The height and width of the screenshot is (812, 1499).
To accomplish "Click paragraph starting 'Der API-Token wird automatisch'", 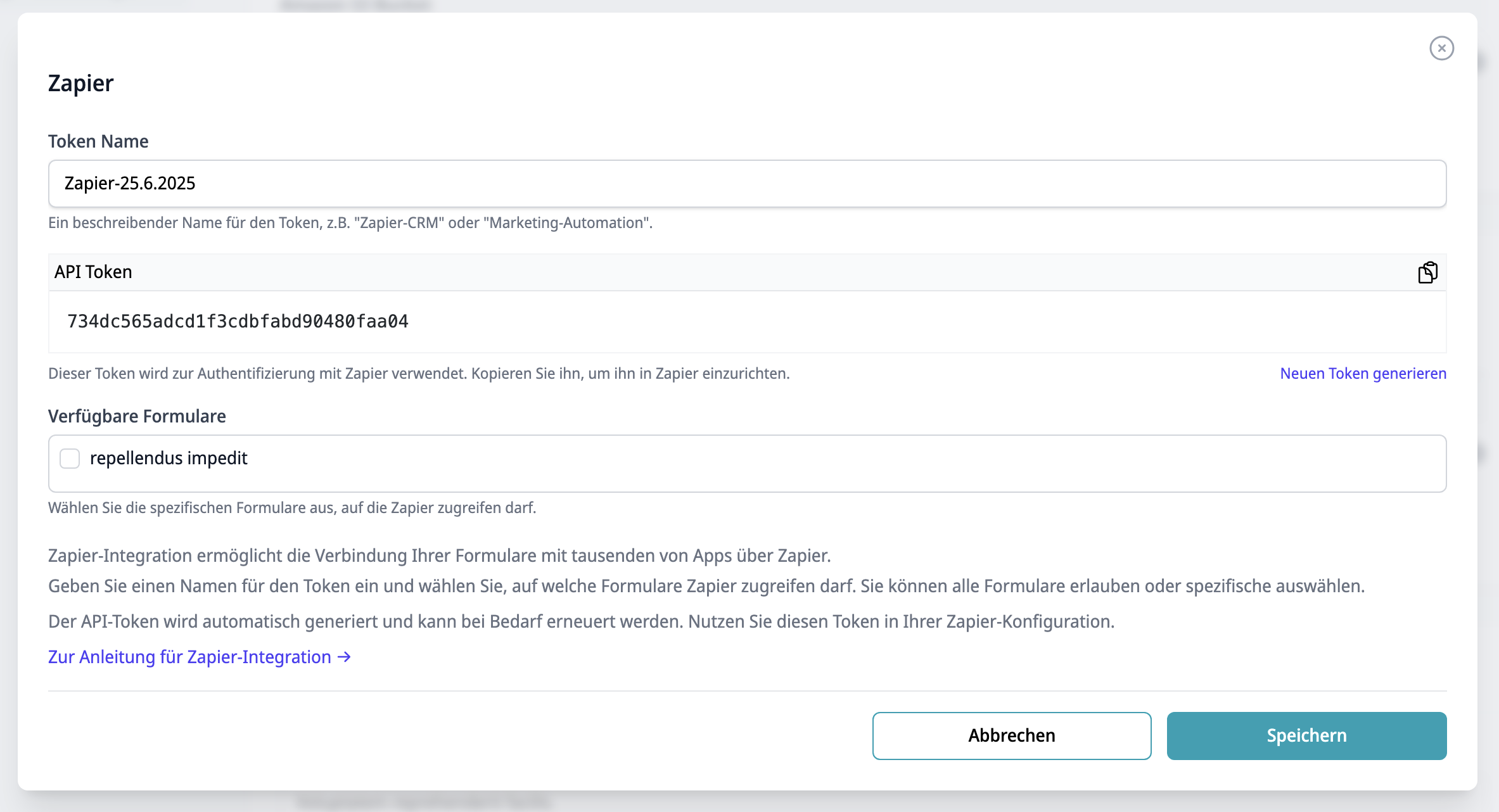I will tap(581, 621).
